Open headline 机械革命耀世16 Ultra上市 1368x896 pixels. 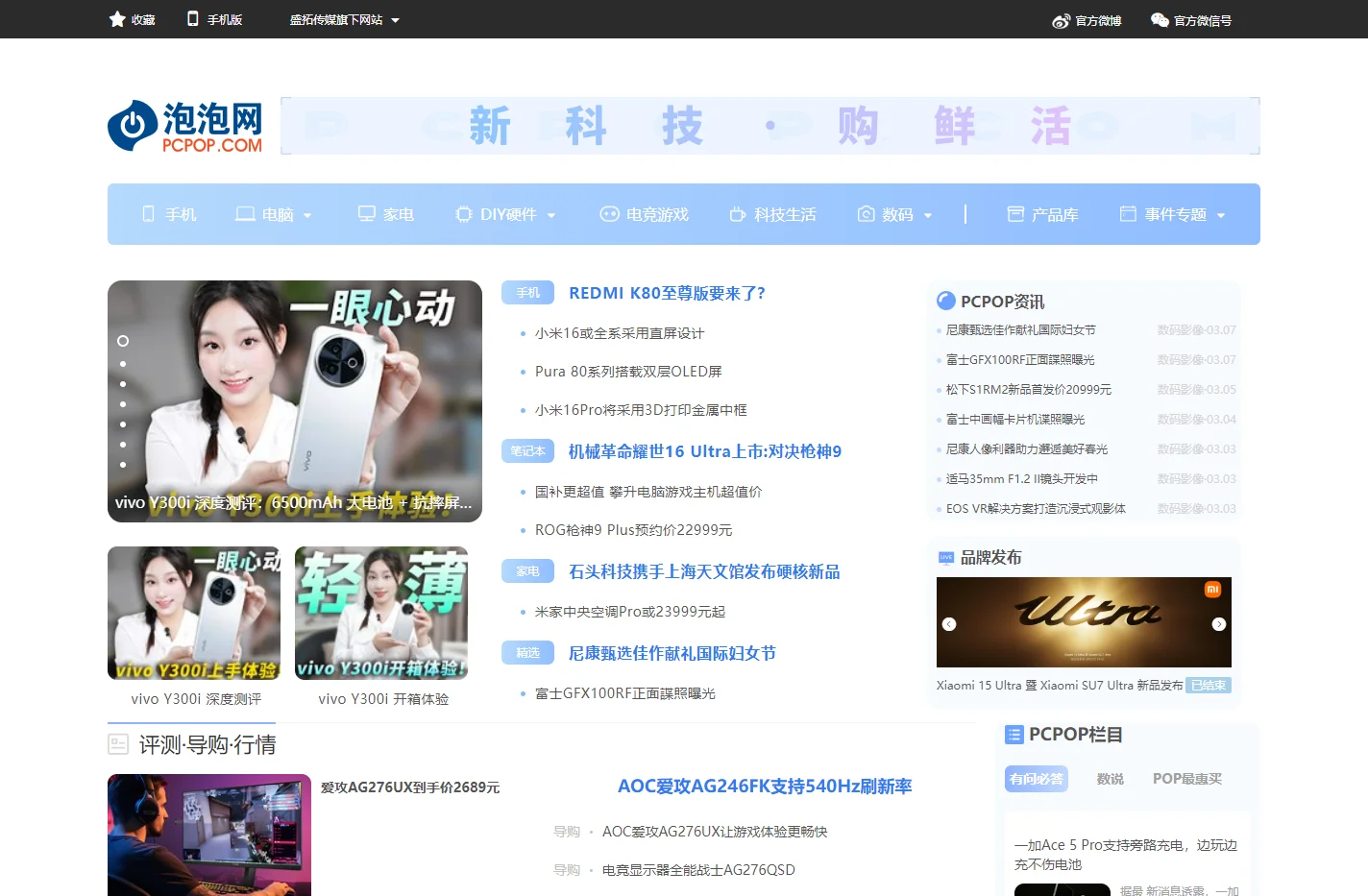pos(705,451)
